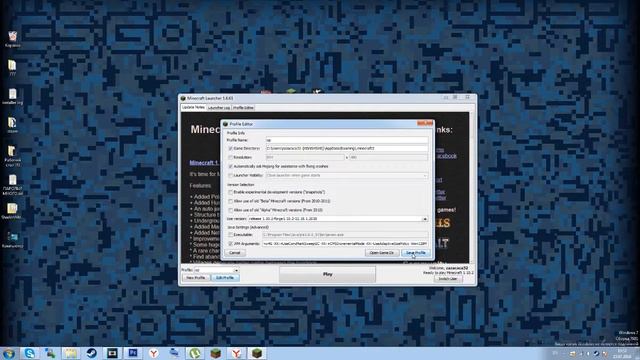Viewport: 640px width, 360px height.
Task: Open the '777' folder on desktop
Action: [x=12, y=68]
